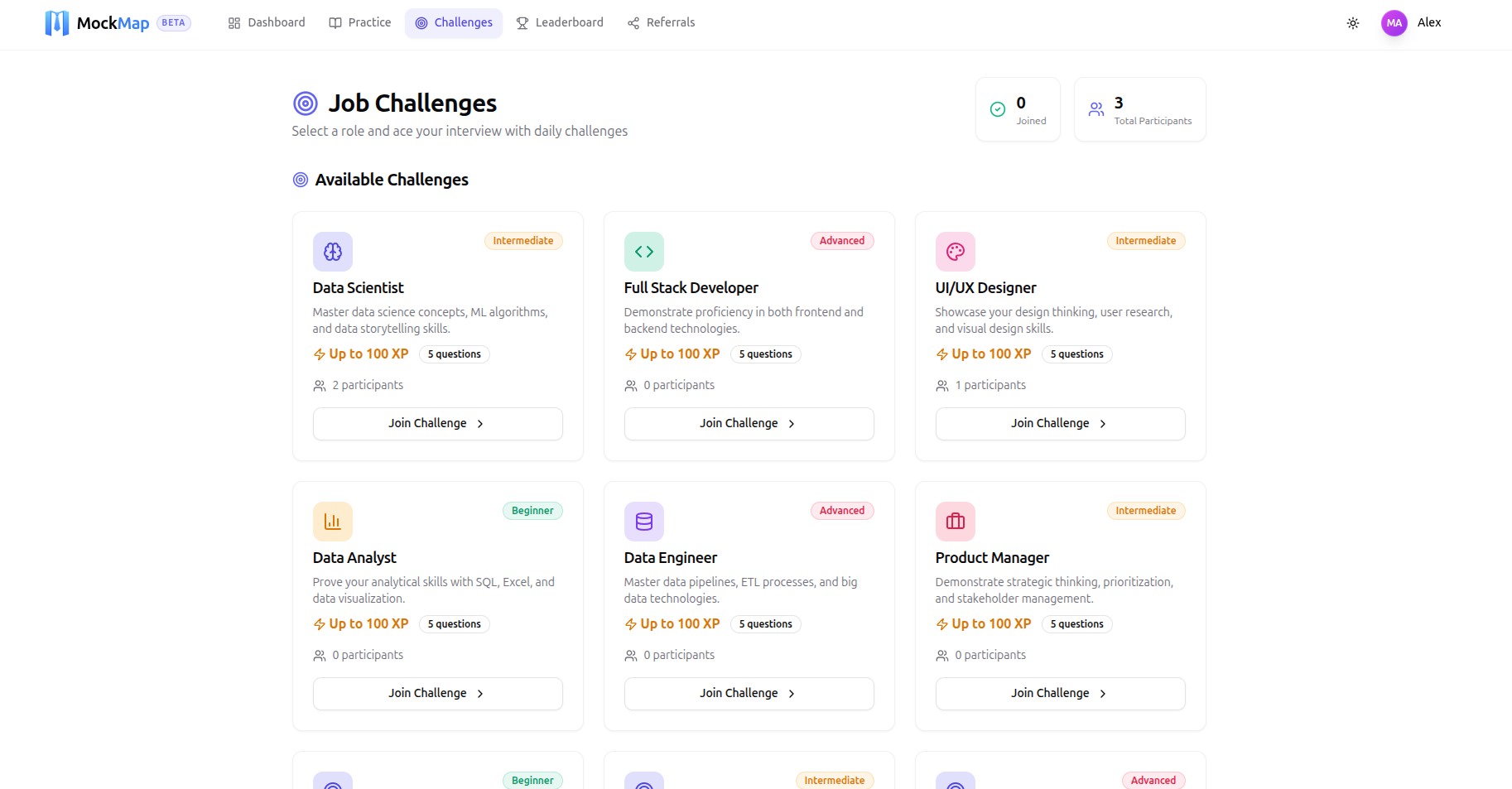
Task: Join the Product Manager challenge
Action: click(1061, 694)
